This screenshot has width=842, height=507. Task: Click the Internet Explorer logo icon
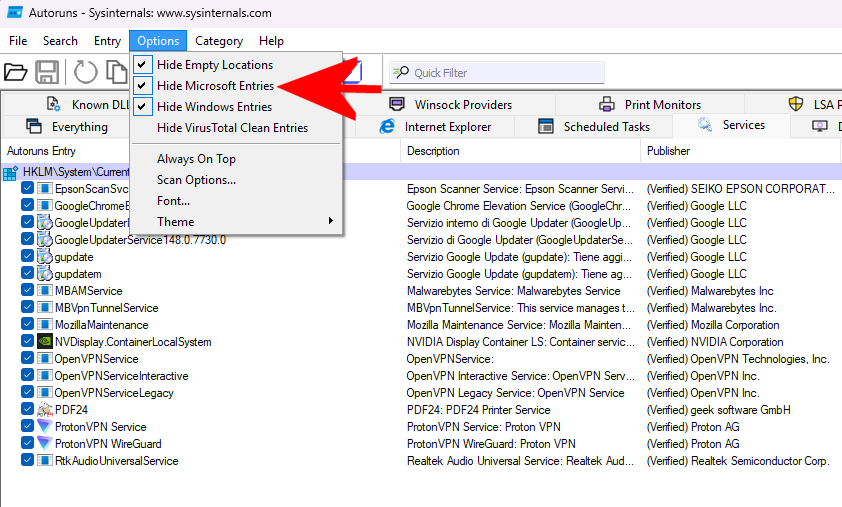click(x=387, y=126)
